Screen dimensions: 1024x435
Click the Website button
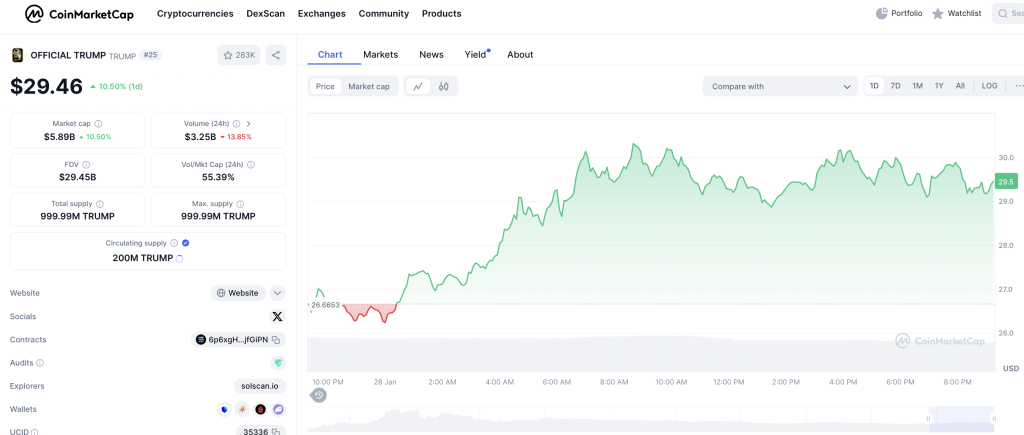(238, 293)
